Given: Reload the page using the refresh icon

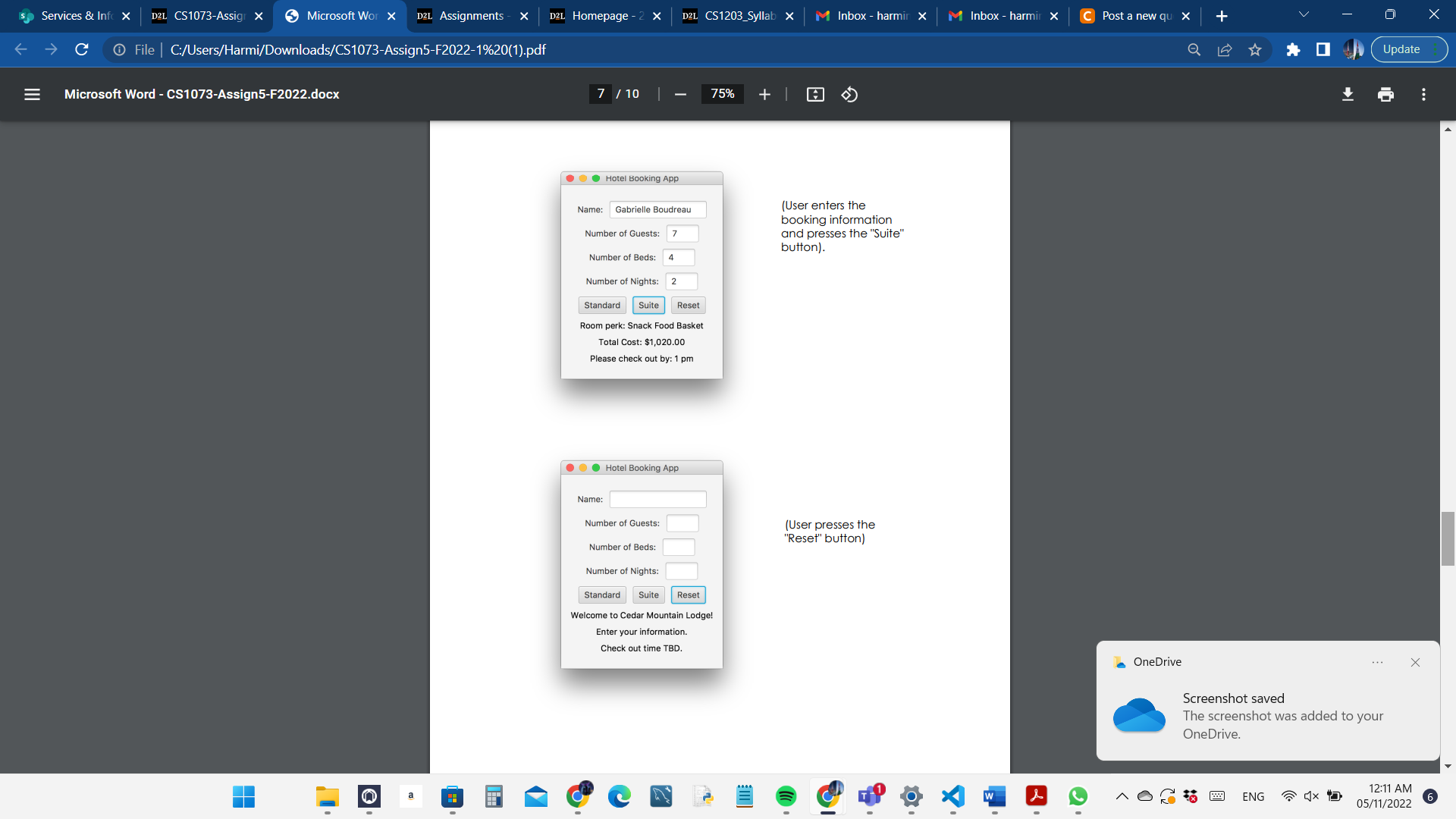Looking at the screenshot, I should tap(82, 50).
